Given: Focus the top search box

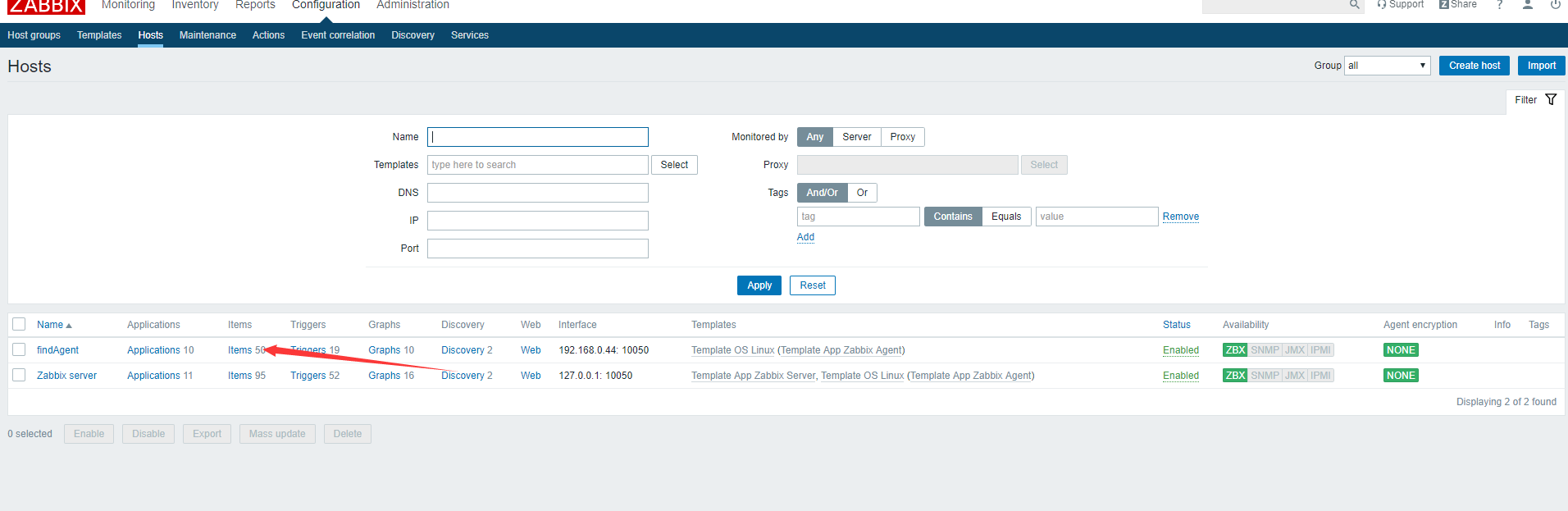Looking at the screenshot, I should (1274, 5).
